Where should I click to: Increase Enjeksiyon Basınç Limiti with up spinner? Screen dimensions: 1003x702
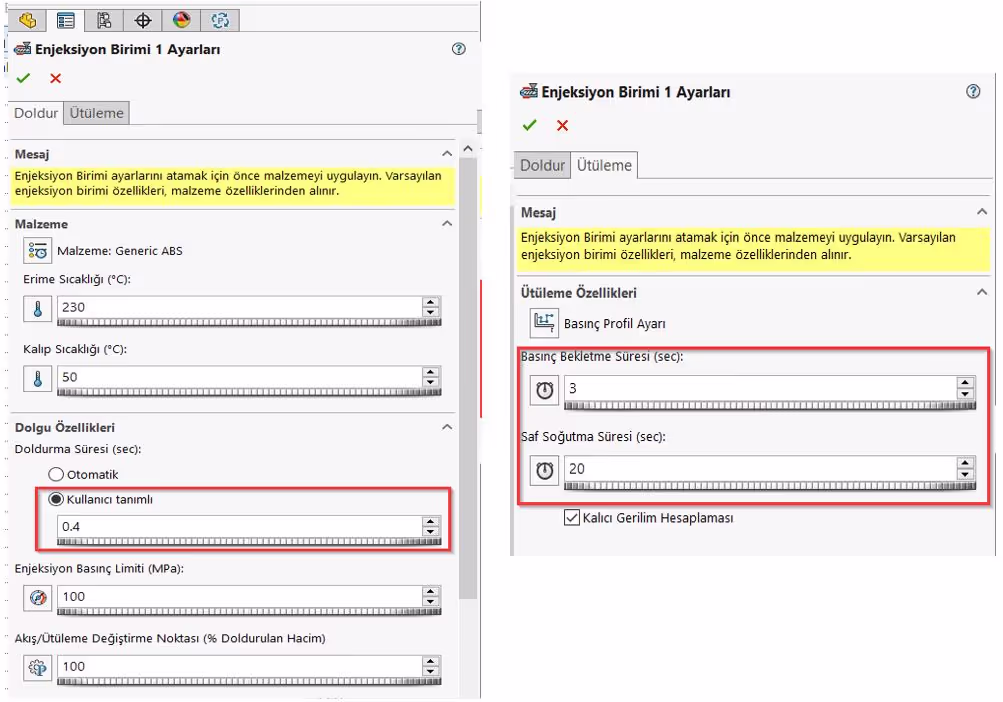point(431,591)
